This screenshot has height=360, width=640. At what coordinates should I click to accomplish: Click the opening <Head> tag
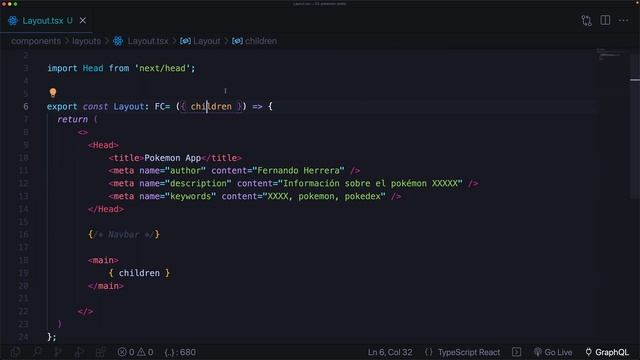(103, 145)
